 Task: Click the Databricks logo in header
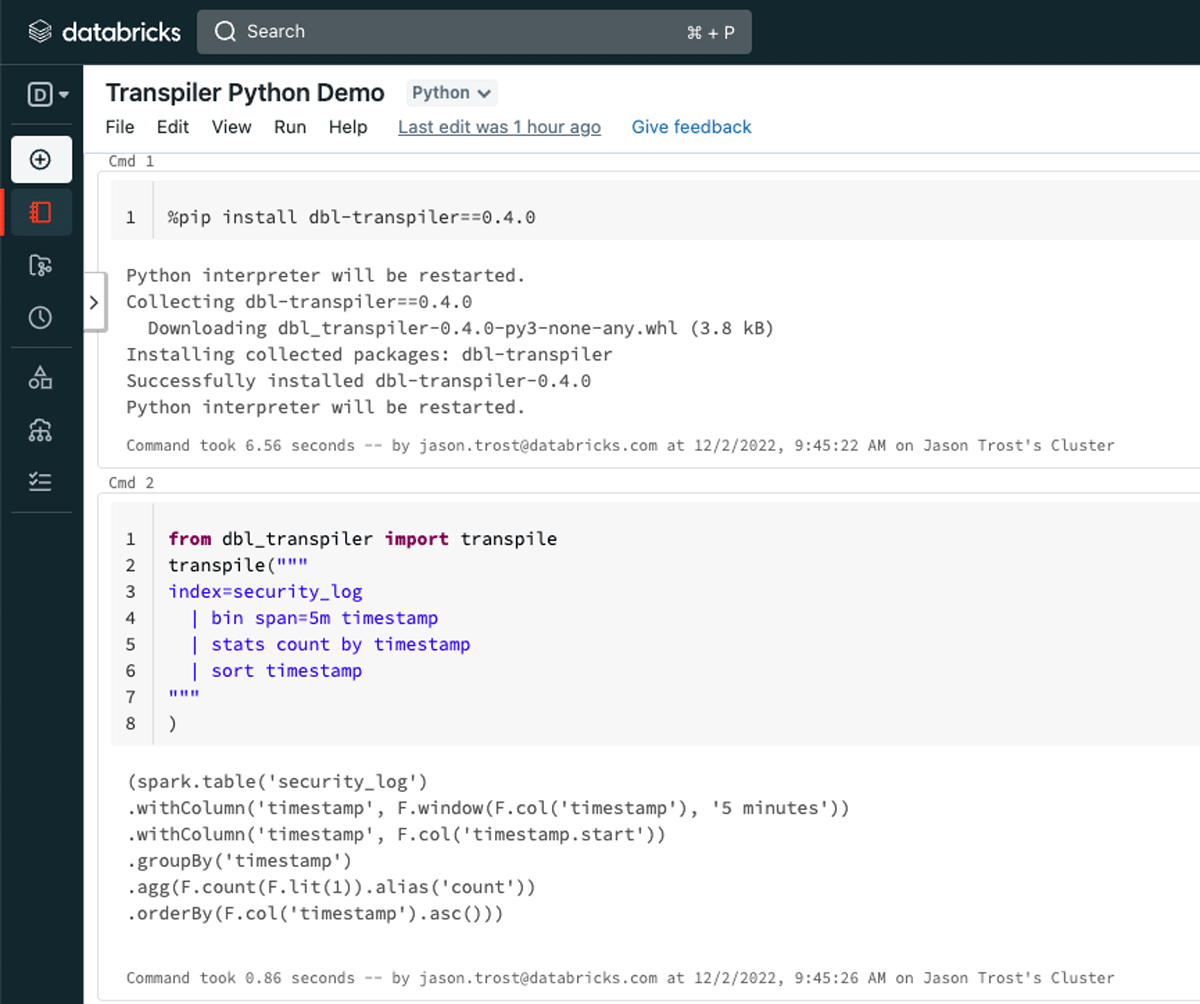click(x=104, y=32)
